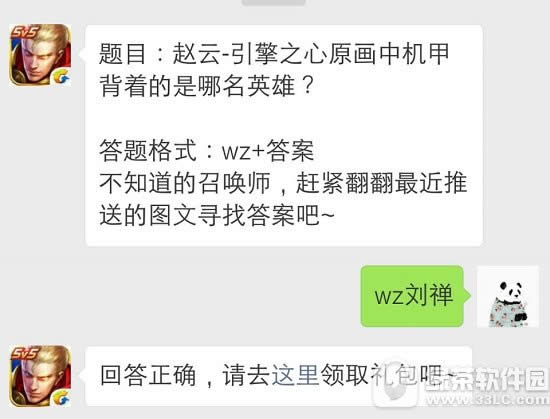Screen dimensions: 550x419
Task: Click the 绿茶软件园 watermark logo
Action: (486, 380)
